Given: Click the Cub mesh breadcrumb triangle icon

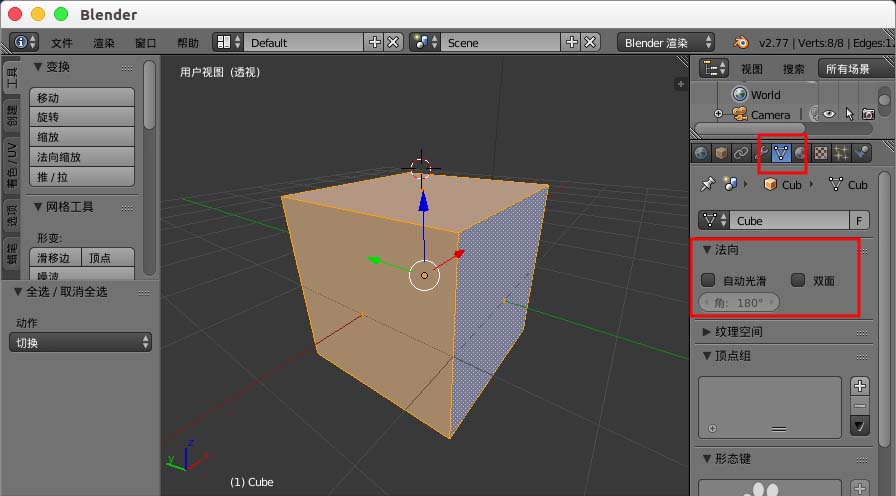Looking at the screenshot, I should 835,184.
